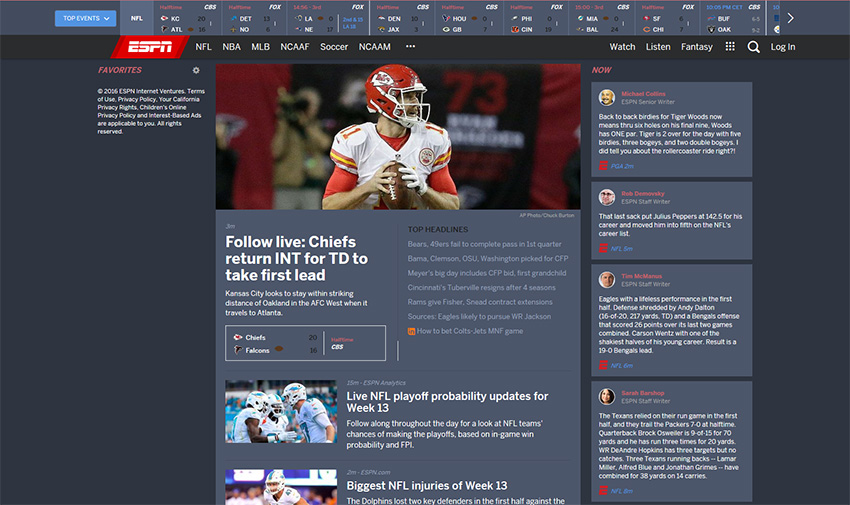Screen dimensions: 850x505
Task: Advance scoreboard with right arrow
Action: [790, 18]
